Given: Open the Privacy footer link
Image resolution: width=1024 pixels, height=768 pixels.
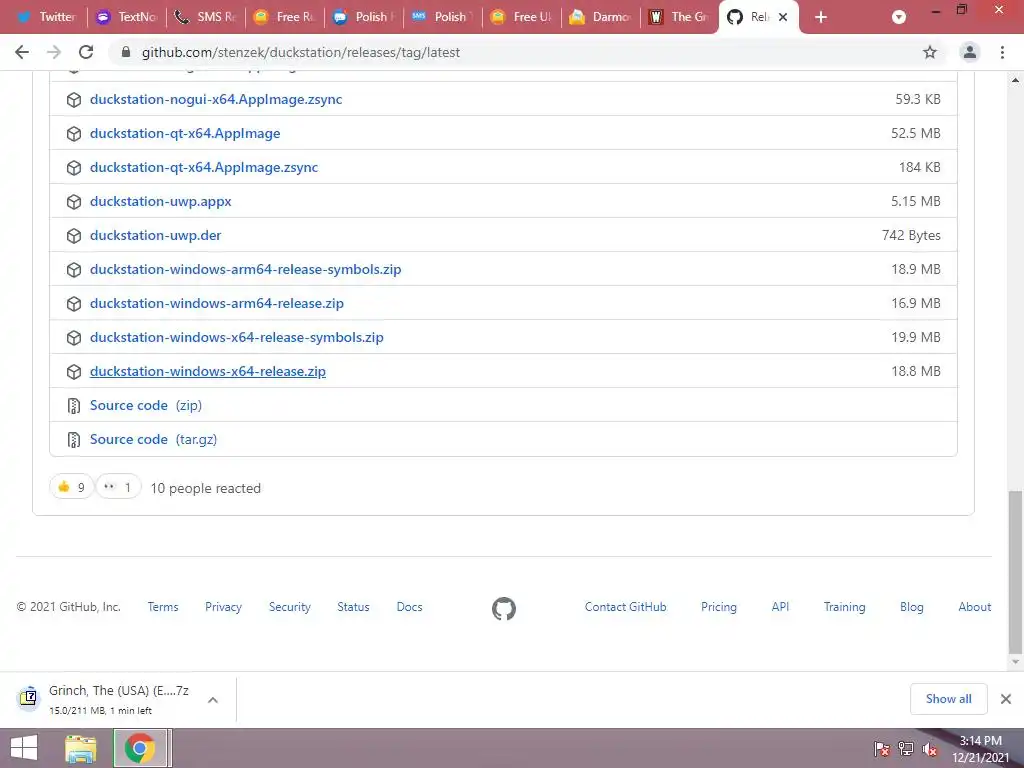Looking at the screenshot, I should (223, 607).
